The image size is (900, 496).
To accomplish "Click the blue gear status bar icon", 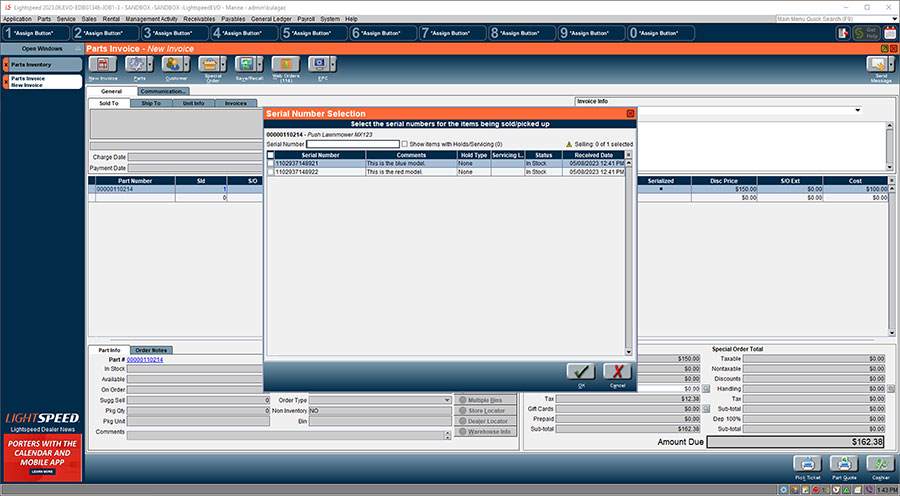I will pos(783,490).
